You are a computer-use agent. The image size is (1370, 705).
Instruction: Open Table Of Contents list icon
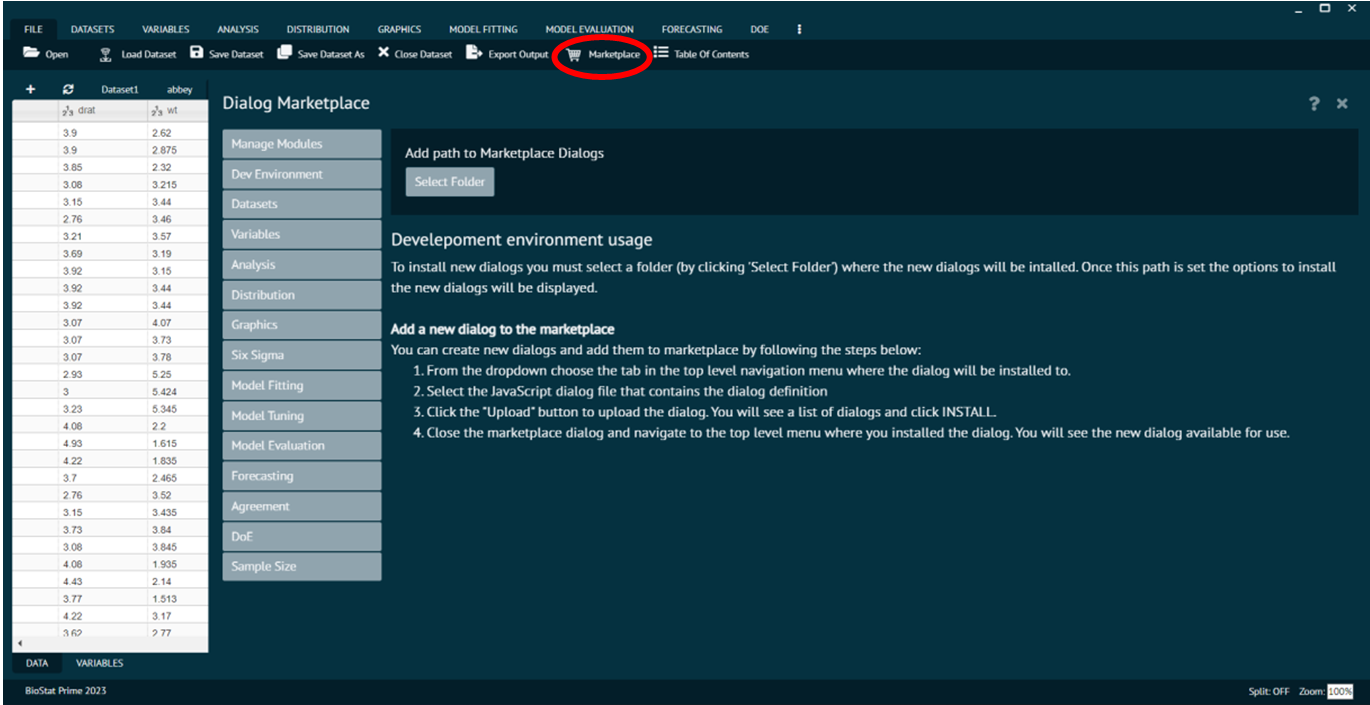[661, 54]
